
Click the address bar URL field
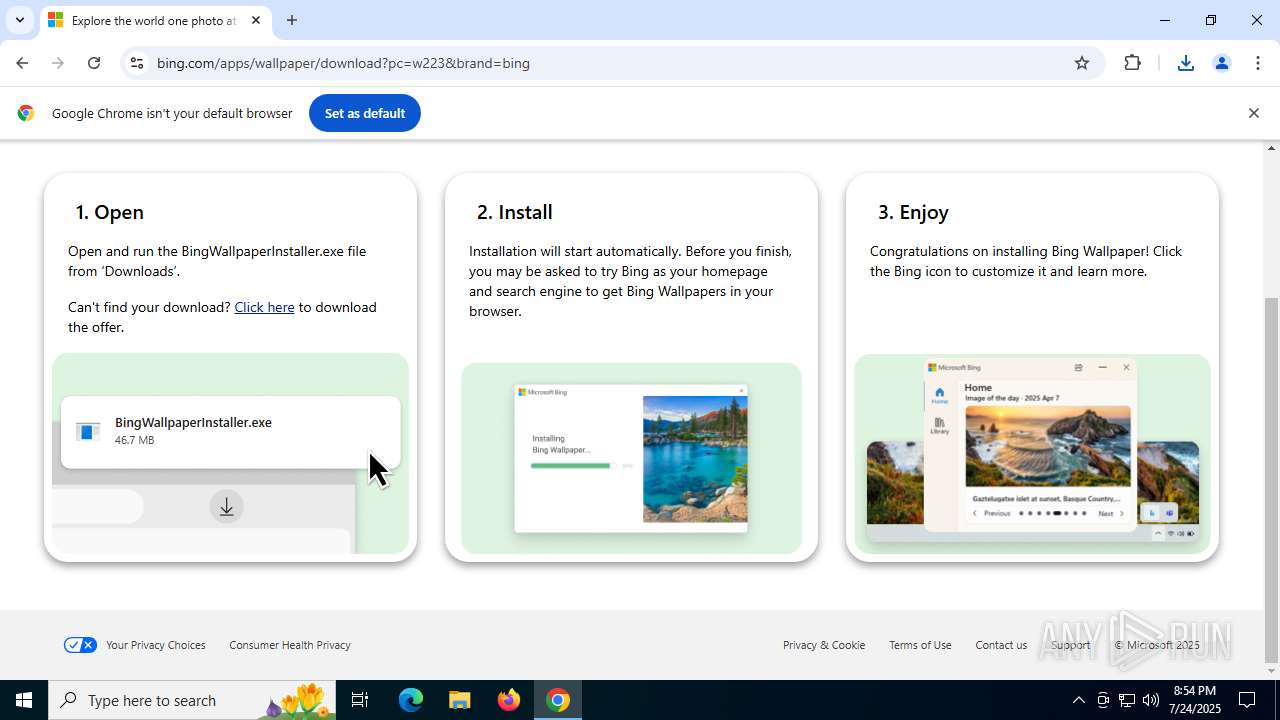(x=610, y=63)
